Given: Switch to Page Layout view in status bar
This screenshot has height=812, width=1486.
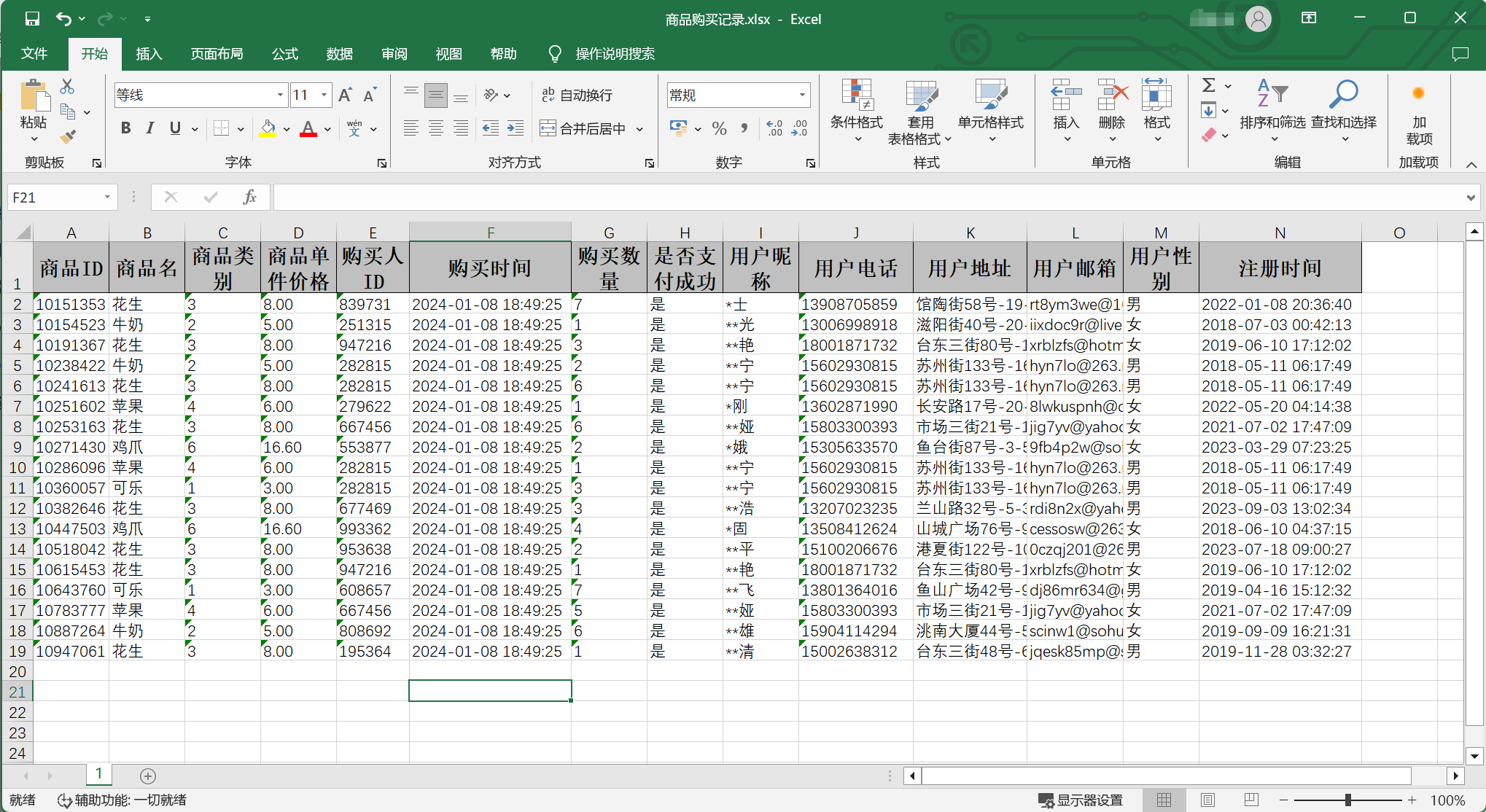Looking at the screenshot, I should [x=1208, y=800].
